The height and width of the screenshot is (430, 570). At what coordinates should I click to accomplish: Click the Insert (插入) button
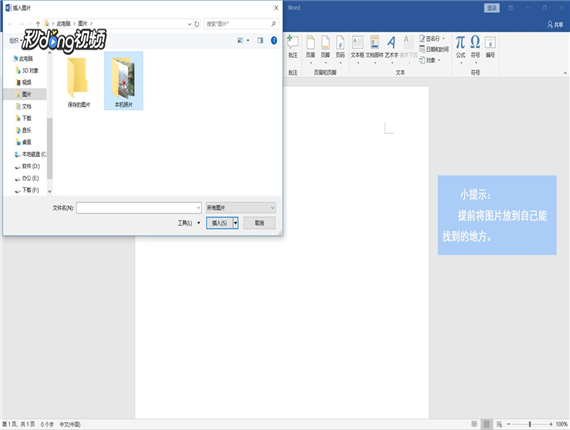coord(220,223)
